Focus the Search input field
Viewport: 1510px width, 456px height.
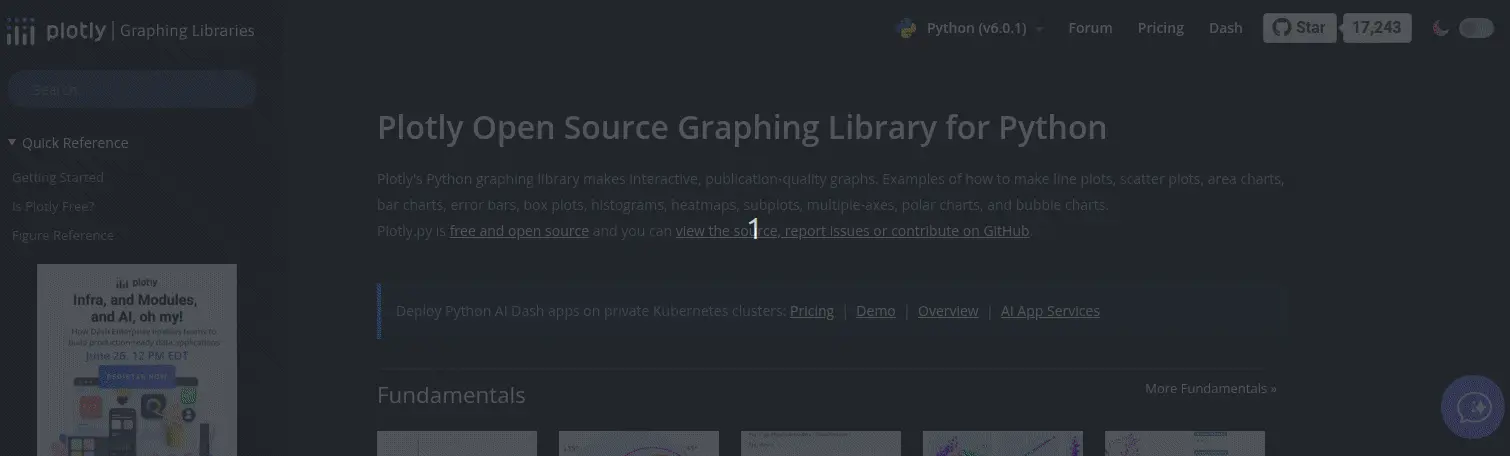[x=132, y=89]
